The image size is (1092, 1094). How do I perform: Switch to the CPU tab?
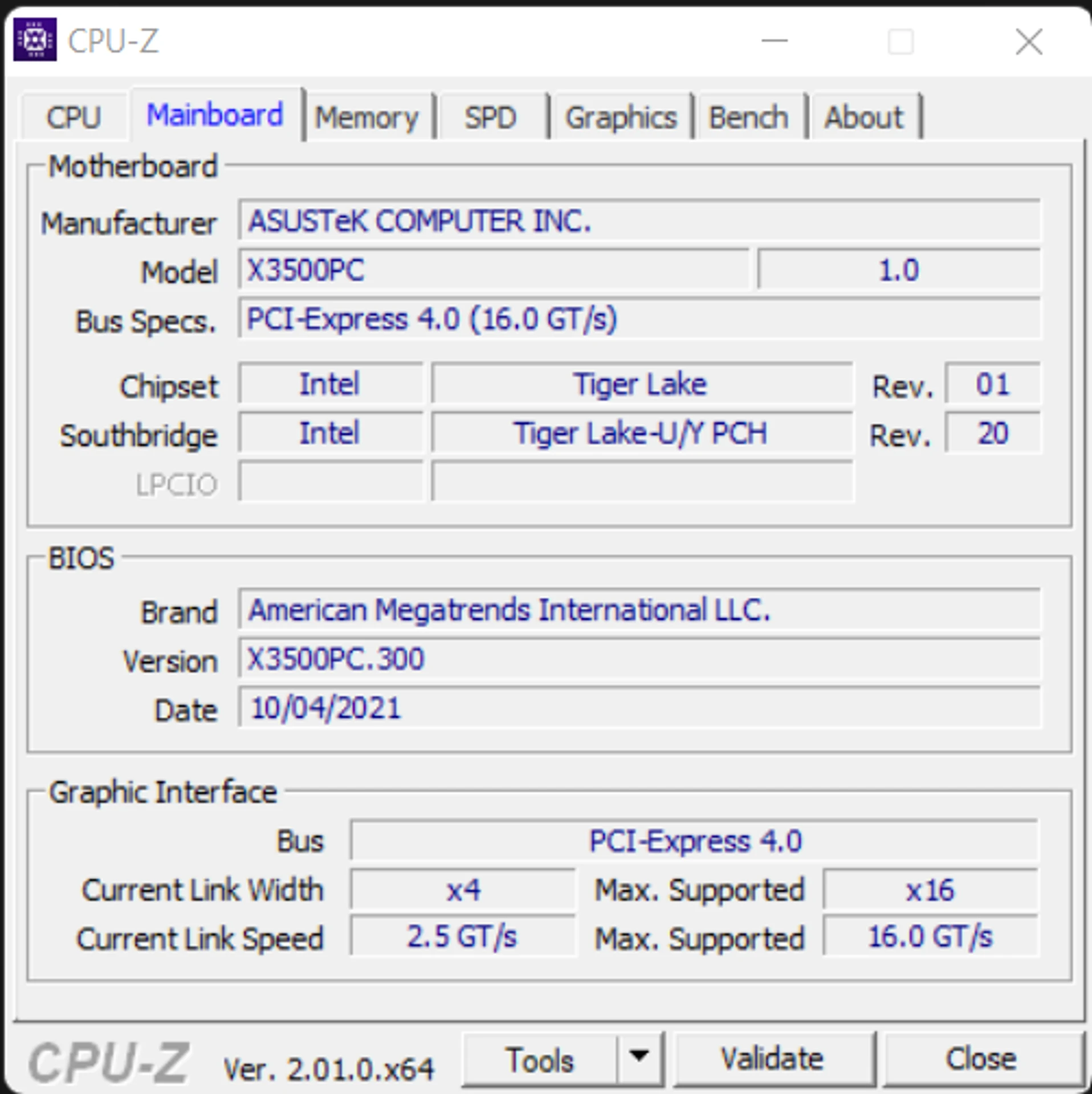click(x=74, y=117)
